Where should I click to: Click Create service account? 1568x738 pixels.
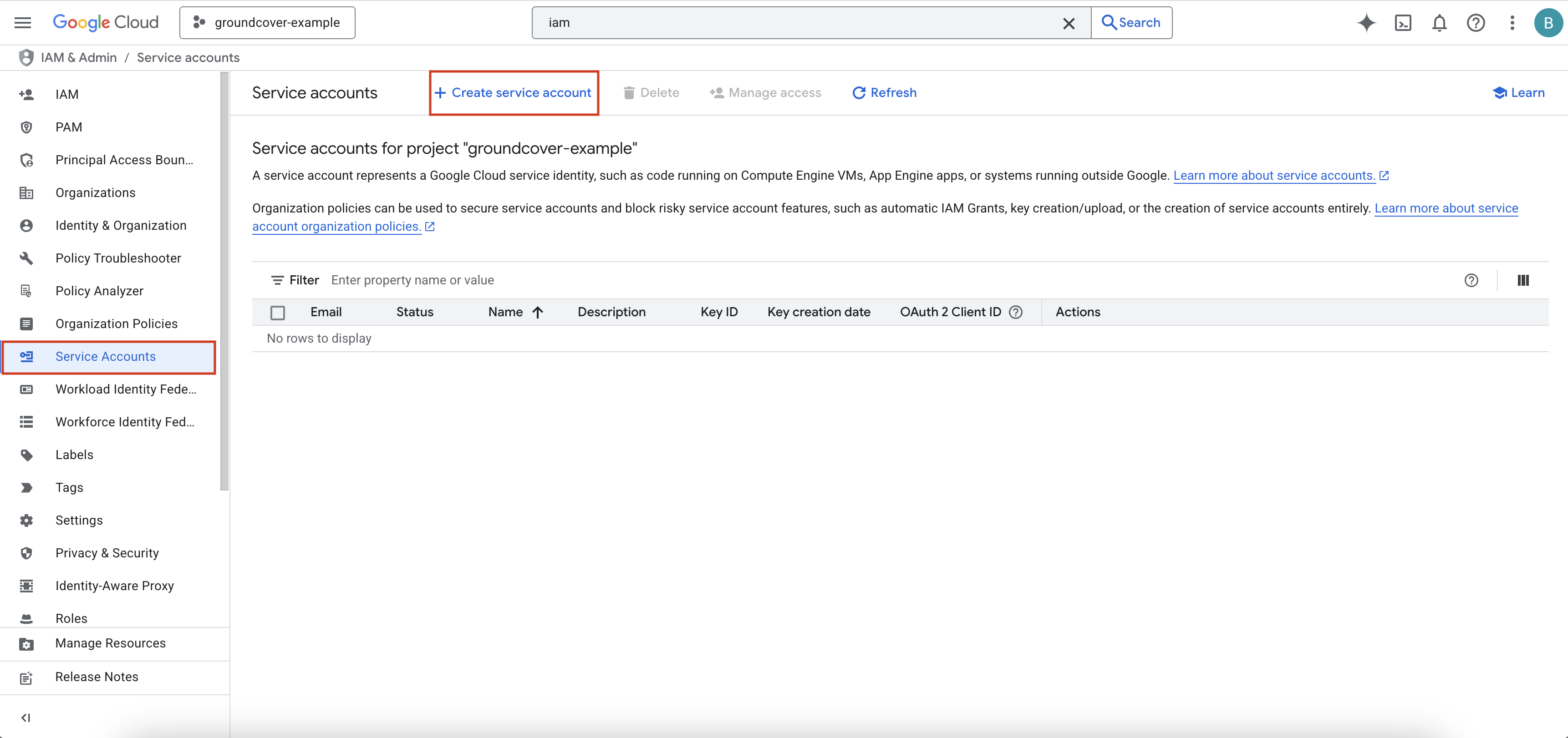[x=514, y=92]
